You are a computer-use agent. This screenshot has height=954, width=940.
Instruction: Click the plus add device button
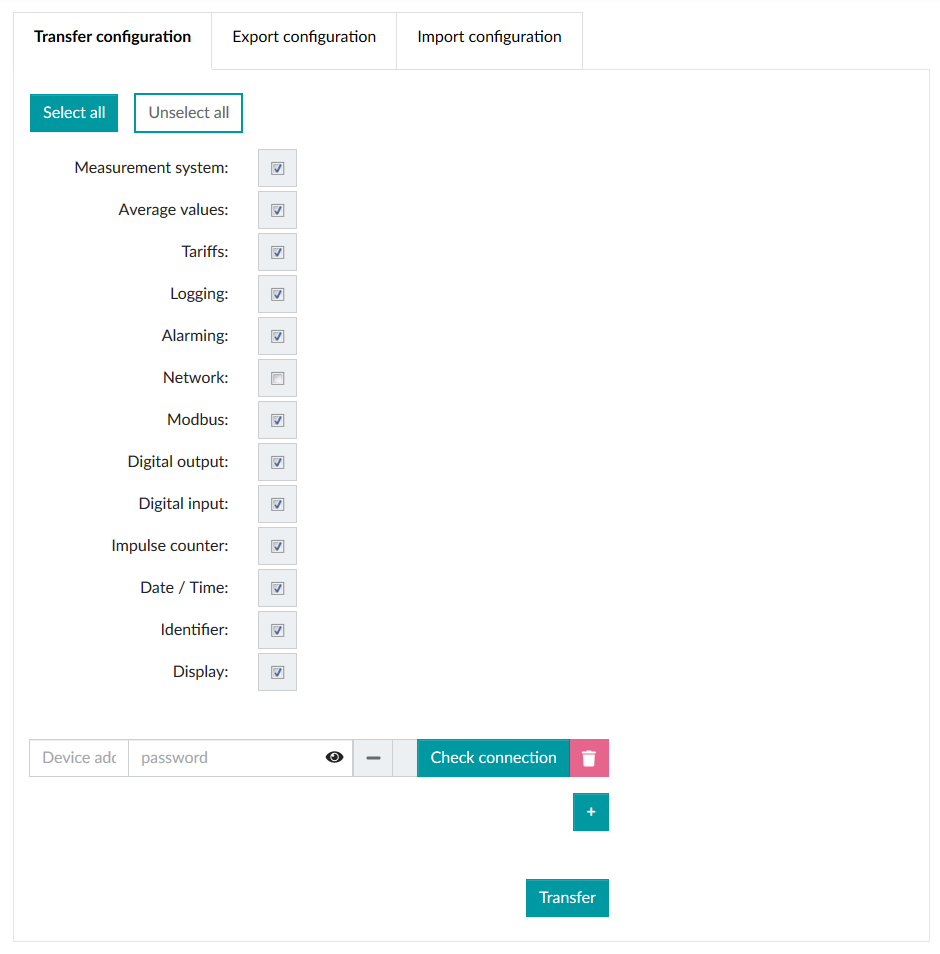(591, 812)
